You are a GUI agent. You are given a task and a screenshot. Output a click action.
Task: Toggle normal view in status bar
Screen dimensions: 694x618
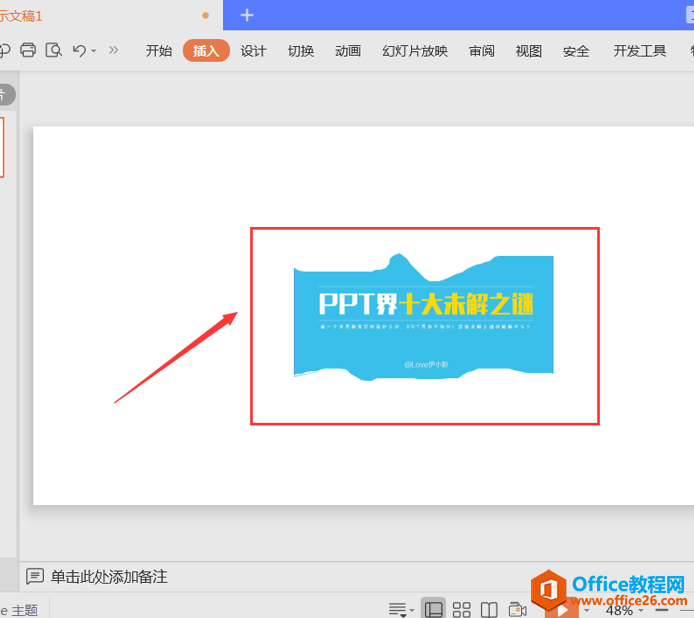click(433, 609)
